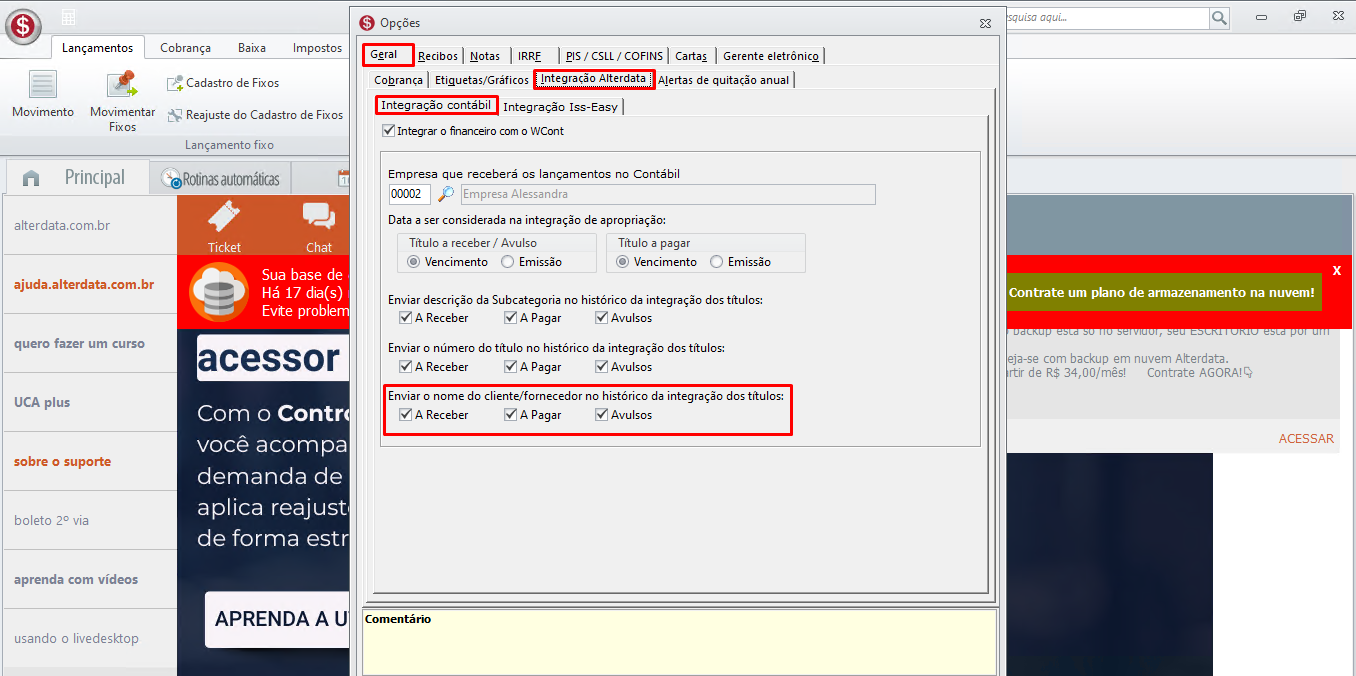Switch to Integração Iss-Easy tab
Image resolution: width=1356 pixels, height=676 pixels.
point(561,107)
